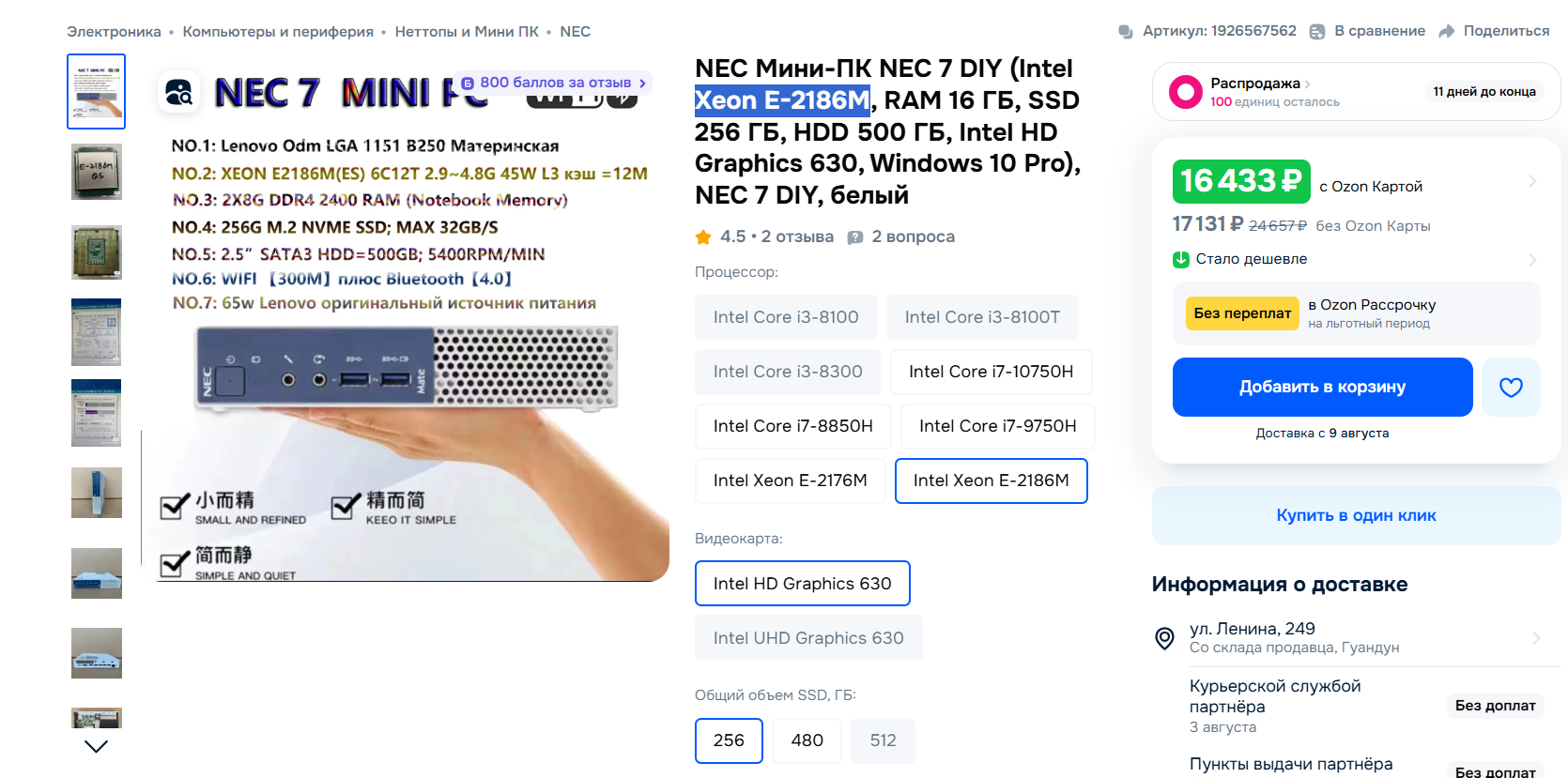The image size is (1568, 778).
Task: Click the visual search icon on product image
Action: pyautogui.click(x=178, y=92)
